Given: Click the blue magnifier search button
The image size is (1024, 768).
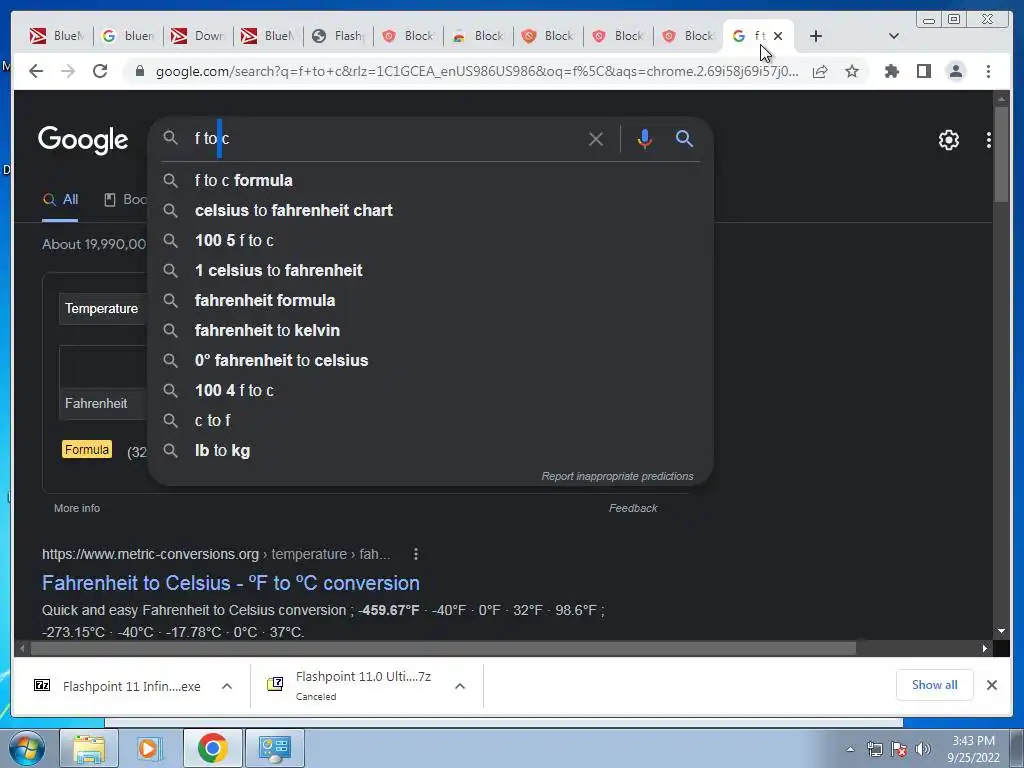Looking at the screenshot, I should point(684,138).
